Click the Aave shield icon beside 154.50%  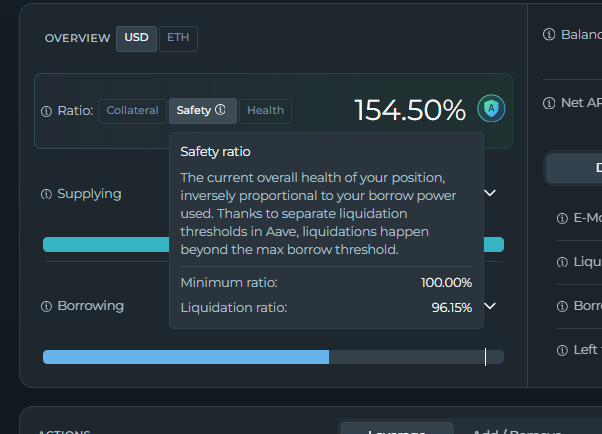(x=490, y=108)
